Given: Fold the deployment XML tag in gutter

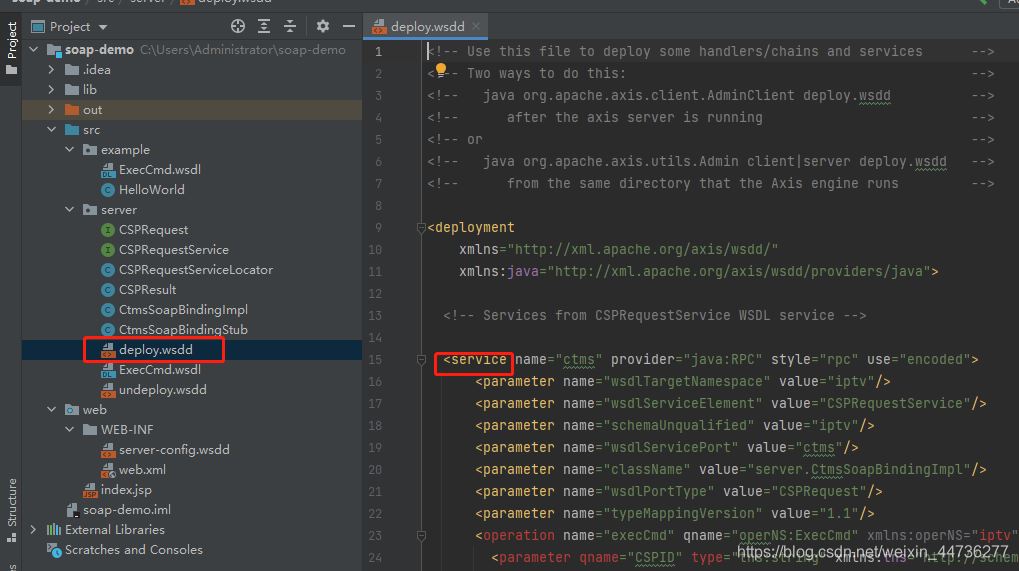Looking at the screenshot, I should pos(421,228).
